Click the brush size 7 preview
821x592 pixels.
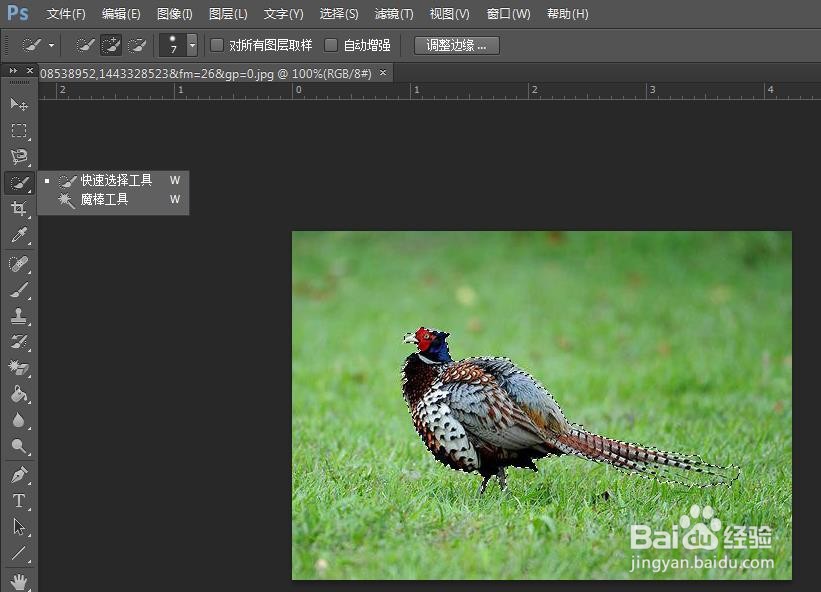coord(173,45)
